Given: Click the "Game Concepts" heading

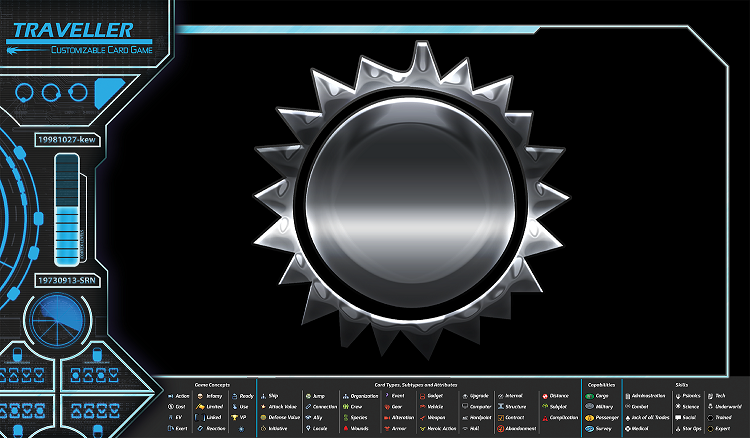Looking at the screenshot, I should (212, 385).
